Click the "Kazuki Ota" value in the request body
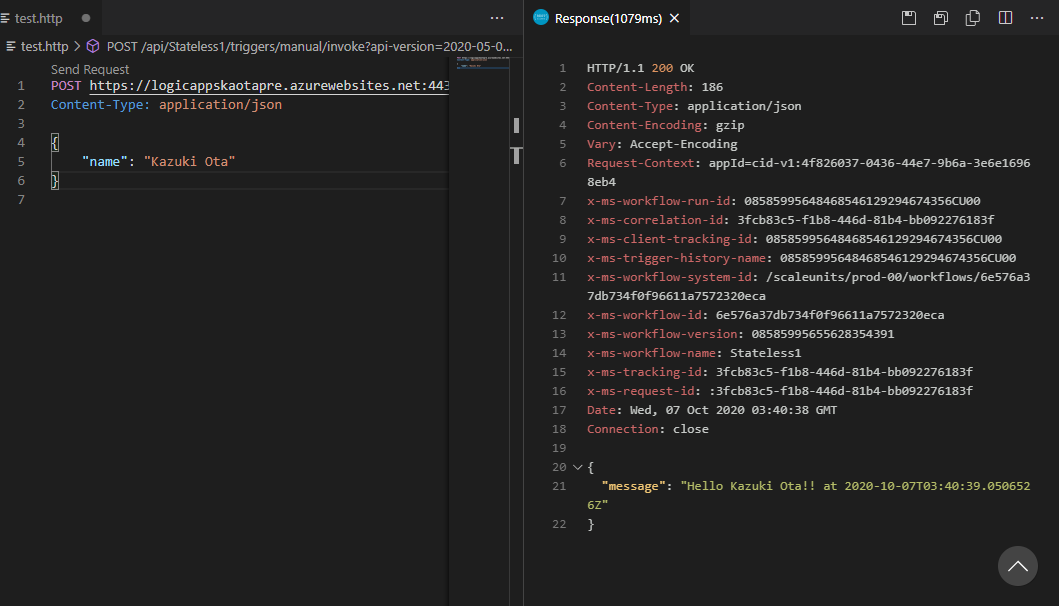 pos(189,161)
